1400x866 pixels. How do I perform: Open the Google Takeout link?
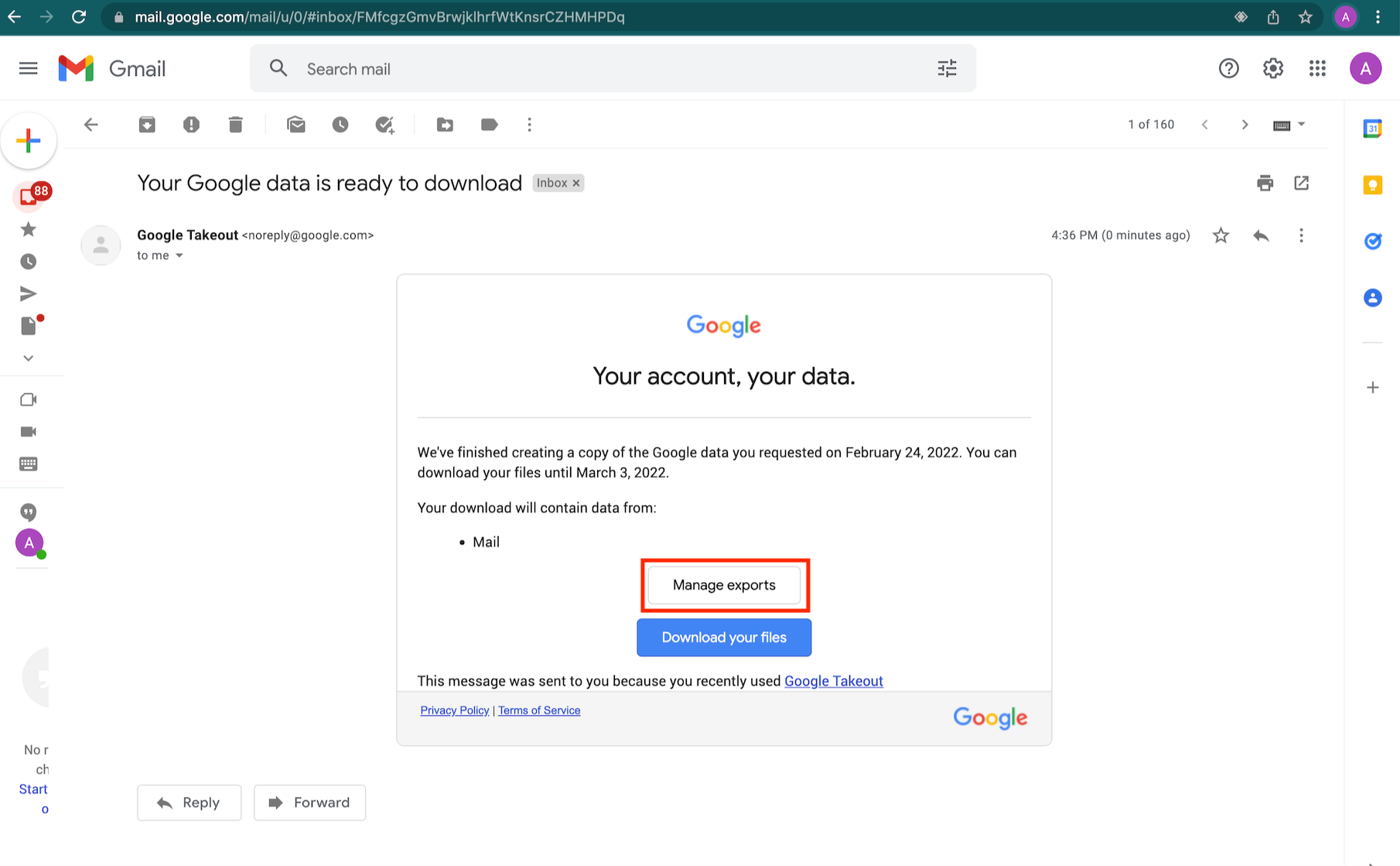coord(833,681)
